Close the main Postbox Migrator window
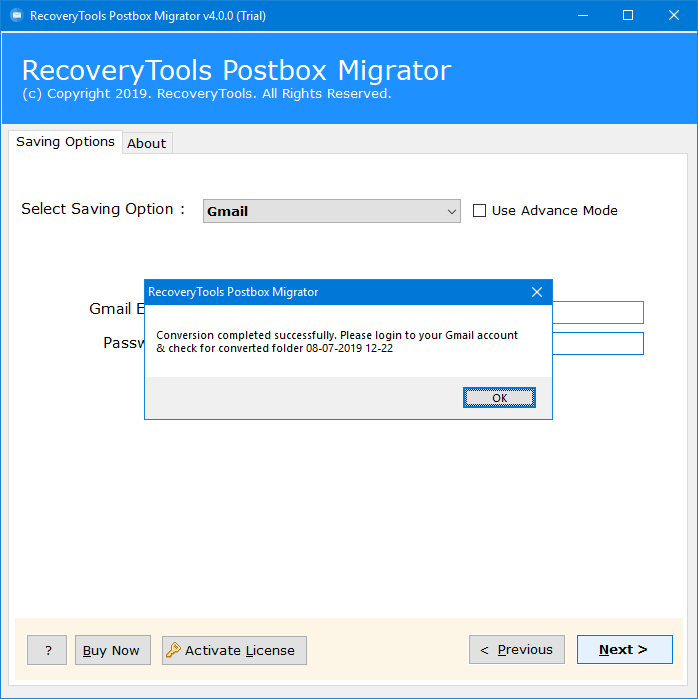Image resolution: width=698 pixels, height=699 pixels. pos(674,16)
